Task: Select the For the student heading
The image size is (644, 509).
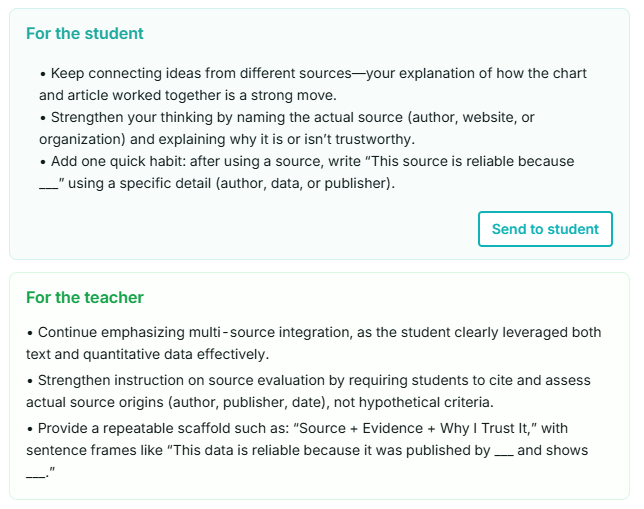Action: 85,33
